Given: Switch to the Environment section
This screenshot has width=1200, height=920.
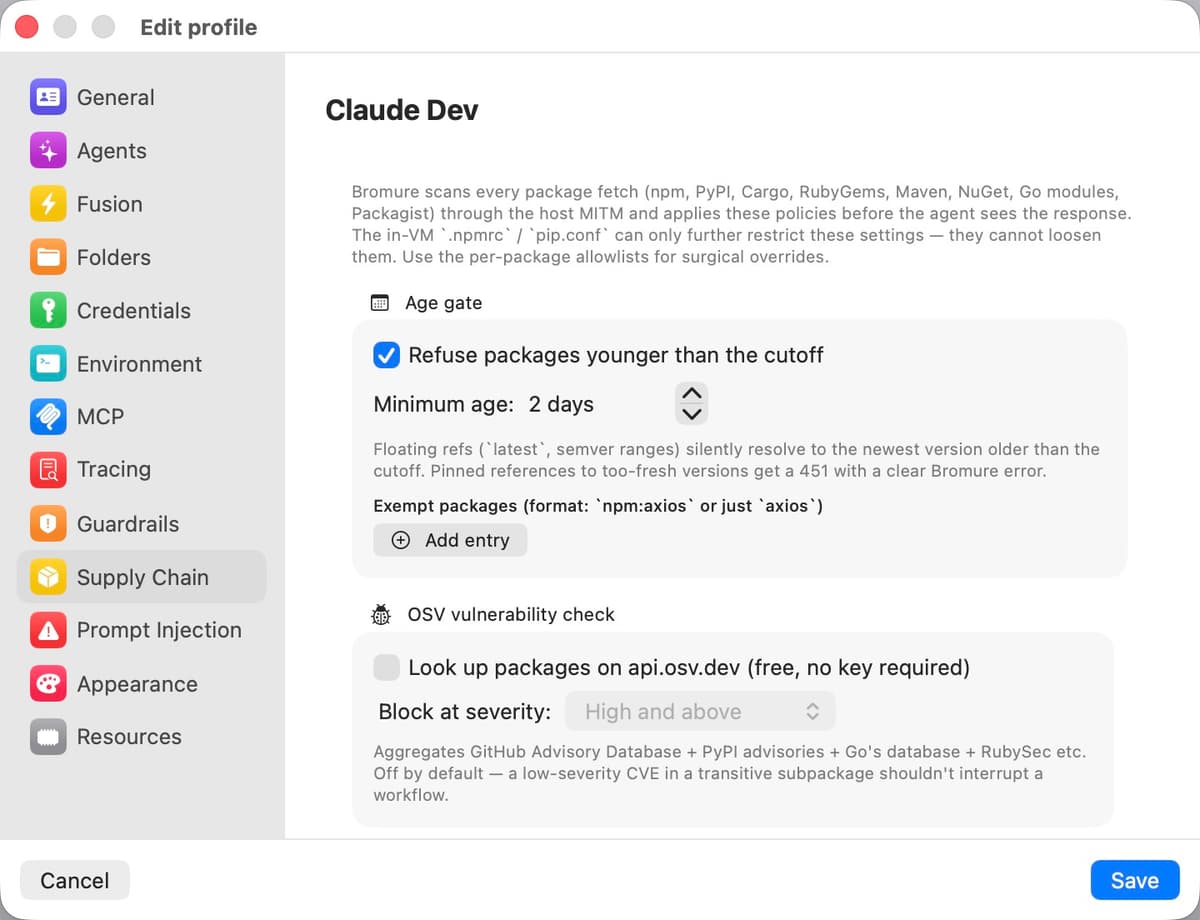Looking at the screenshot, I should 141,364.
